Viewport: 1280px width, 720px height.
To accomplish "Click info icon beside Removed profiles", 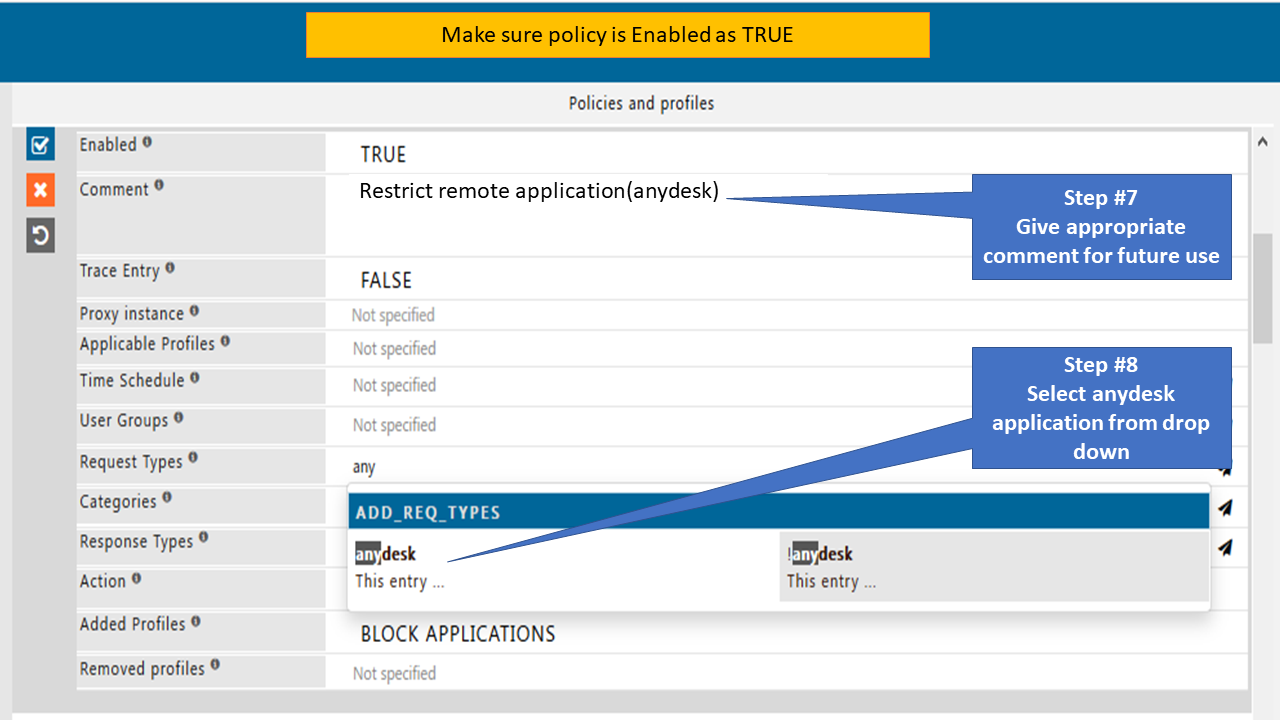I will (215, 665).
